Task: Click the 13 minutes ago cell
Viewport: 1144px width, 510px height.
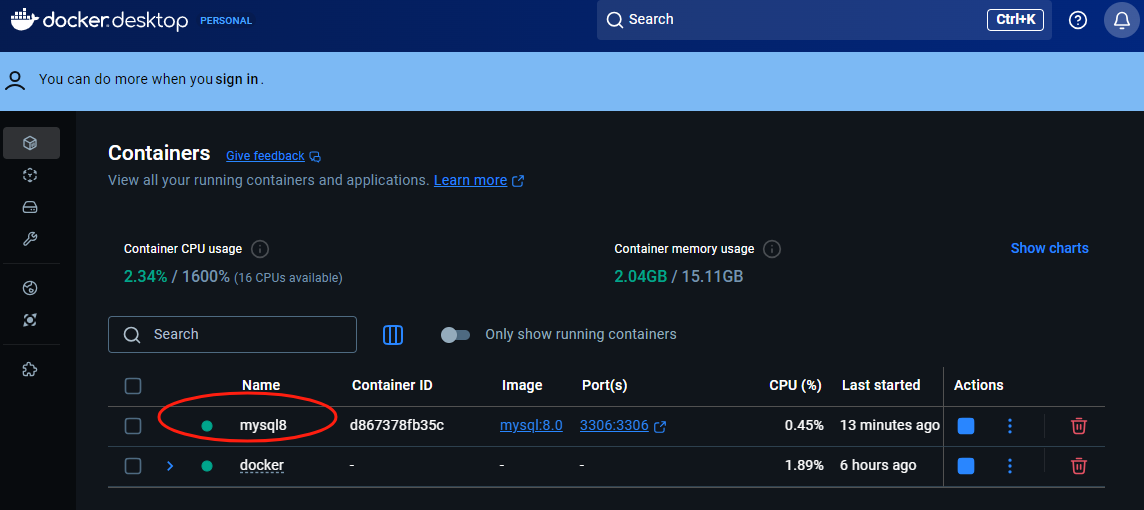Action: click(x=889, y=425)
